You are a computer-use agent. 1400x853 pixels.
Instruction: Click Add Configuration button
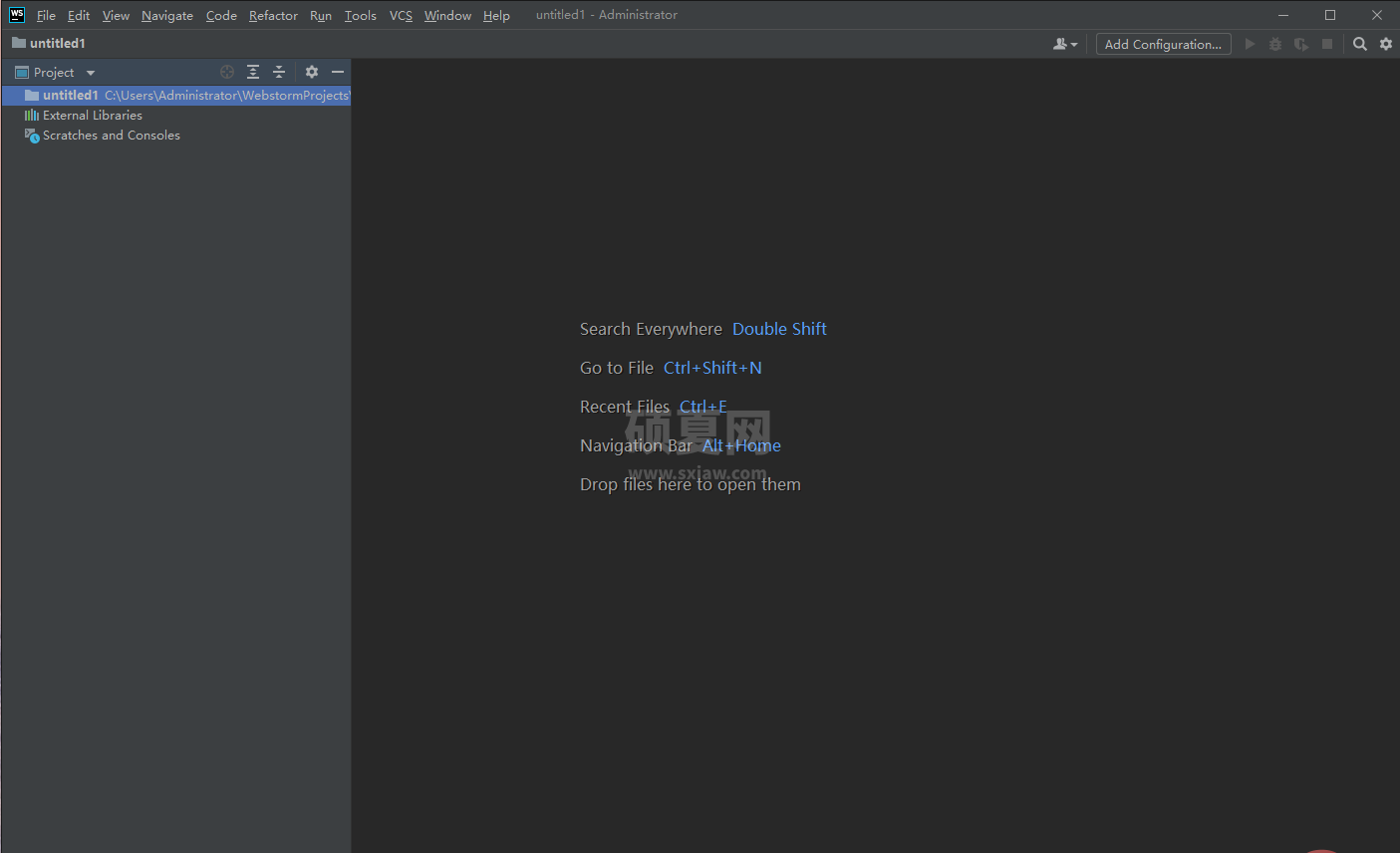click(x=1163, y=44)
